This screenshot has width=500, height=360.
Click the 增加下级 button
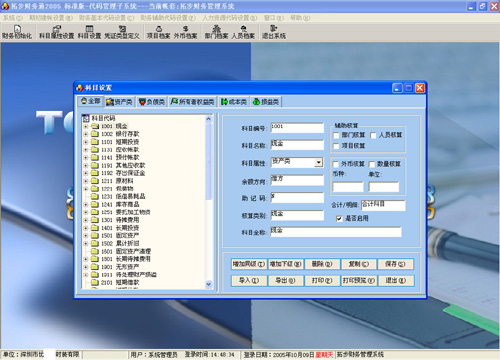(x=285, y=264)
